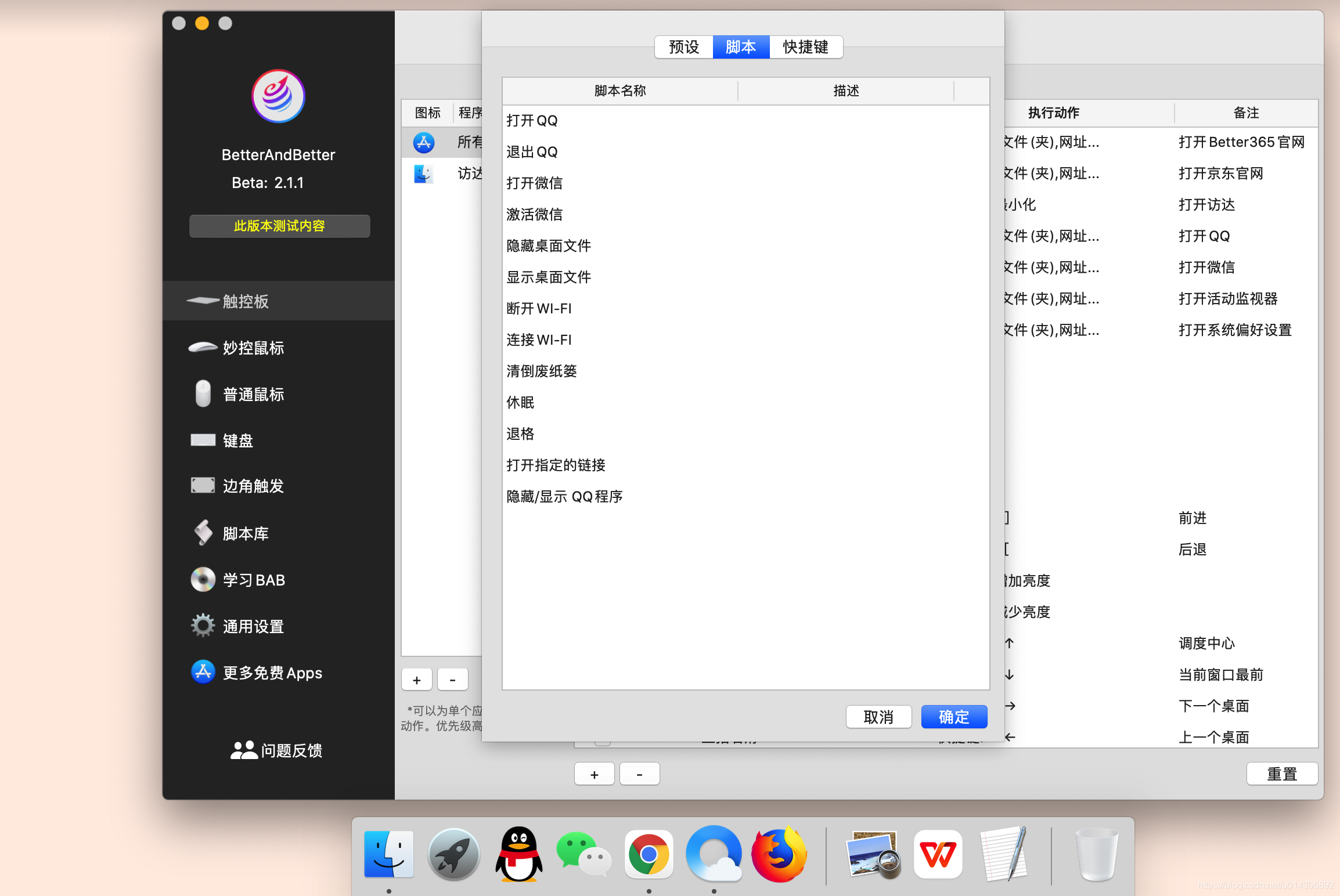This screenshot has height=896, width=1340.
Task: Select the 调度中心 row
Action: (1161, 644)
